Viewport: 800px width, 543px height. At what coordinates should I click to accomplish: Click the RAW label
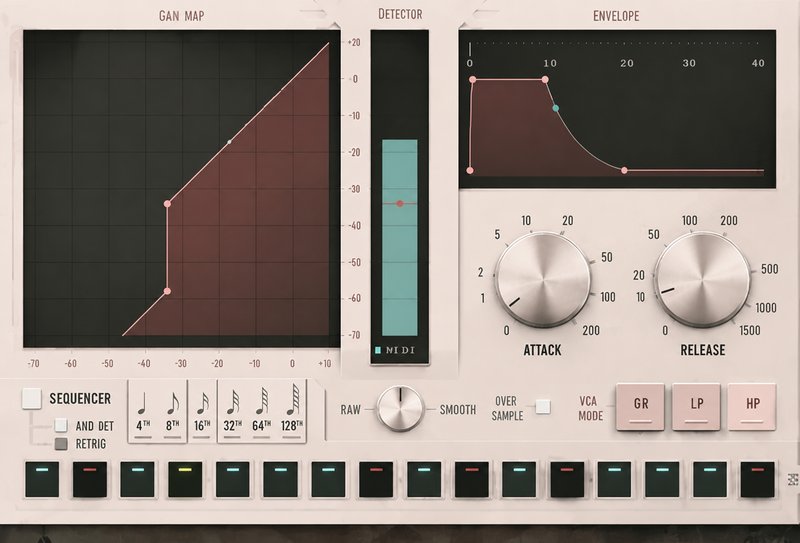[x=351, y=410]
